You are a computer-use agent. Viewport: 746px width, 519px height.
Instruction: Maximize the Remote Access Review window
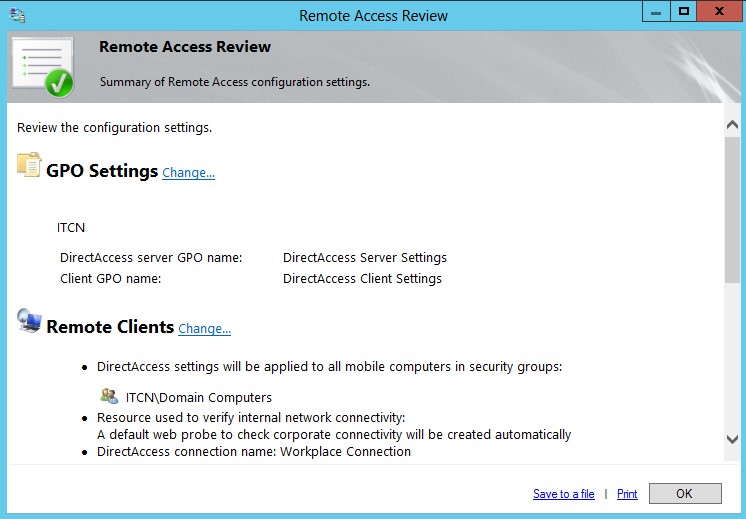click(x=684, y=12)
